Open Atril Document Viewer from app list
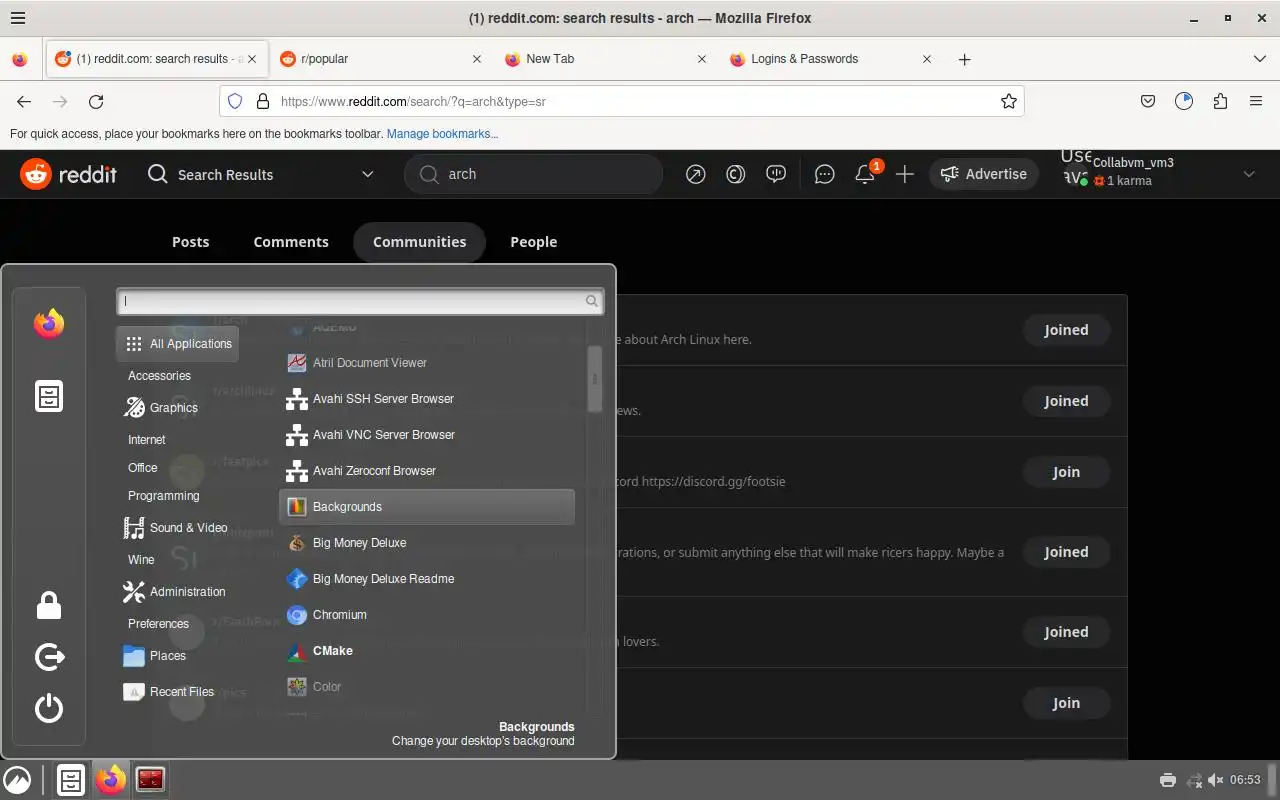Image resolution: width=1280 pixels, height=800 pixels. click(x=426, y=363)
